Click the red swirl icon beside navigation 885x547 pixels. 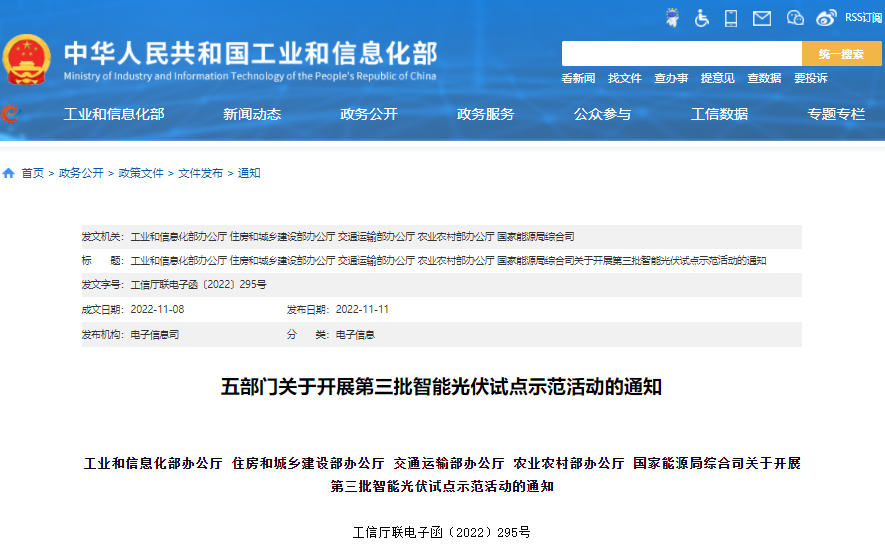(9, 114)
